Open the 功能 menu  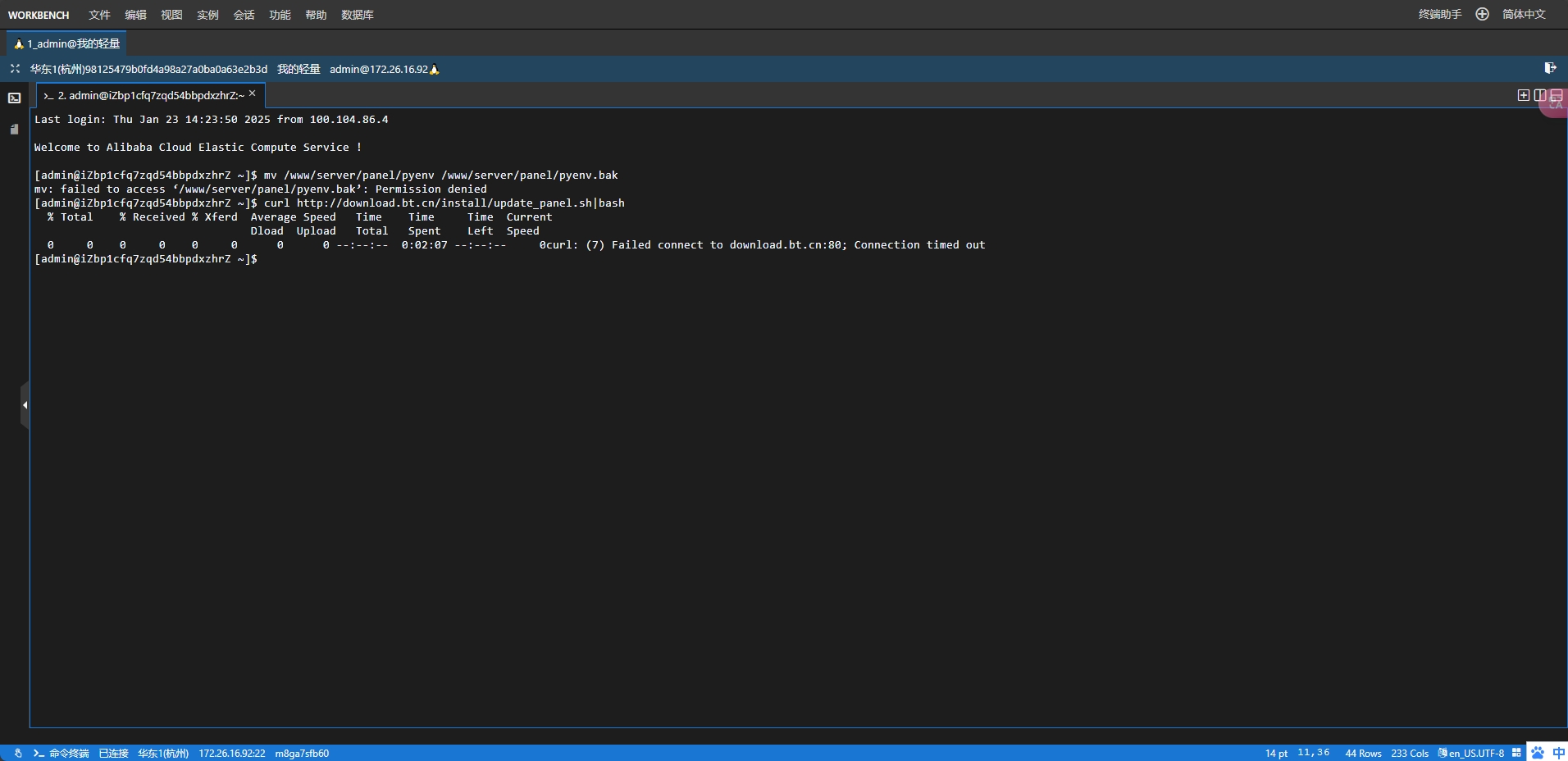point(280,15)
